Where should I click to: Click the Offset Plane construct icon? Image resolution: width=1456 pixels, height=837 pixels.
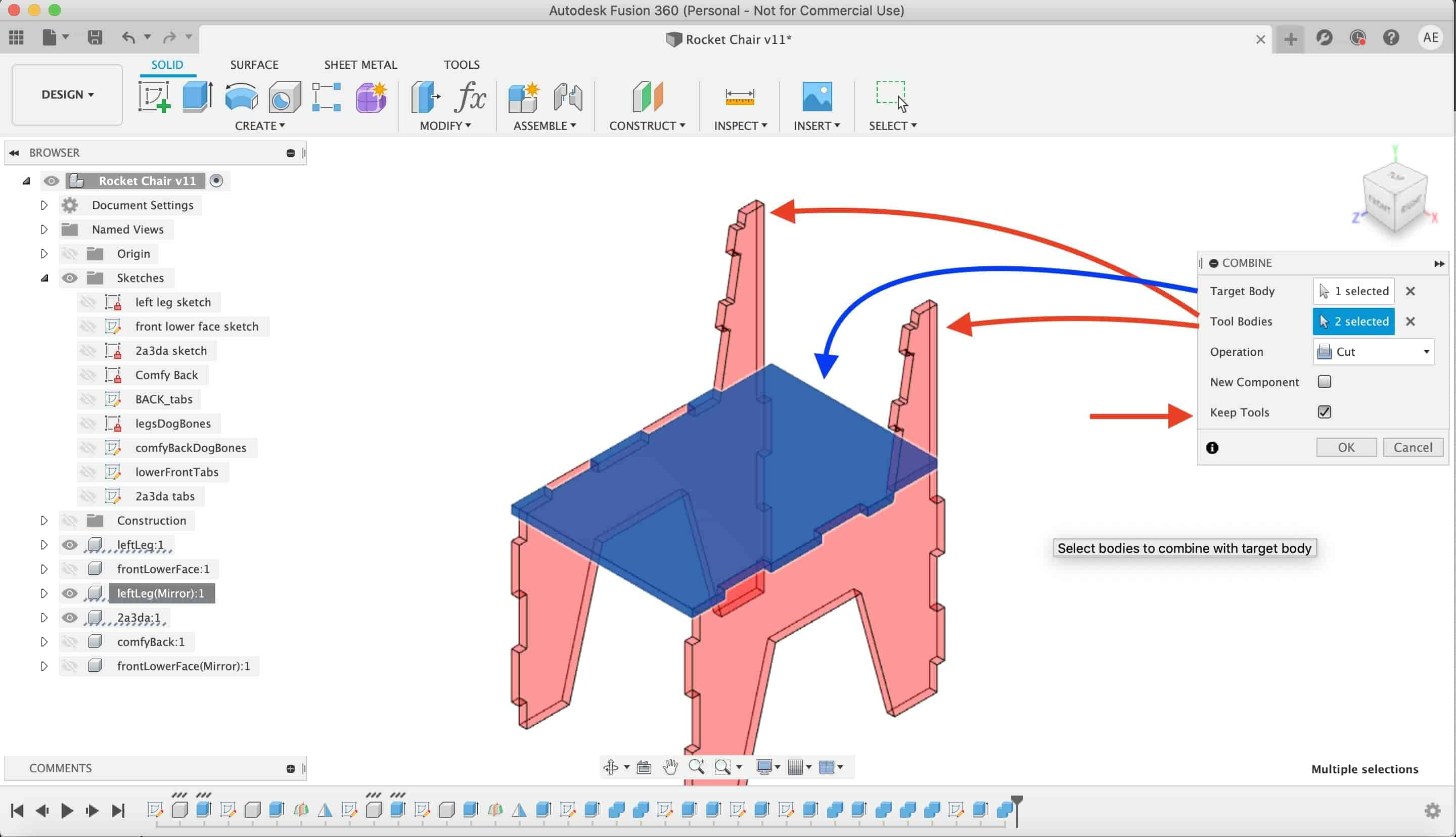point(647,97)
